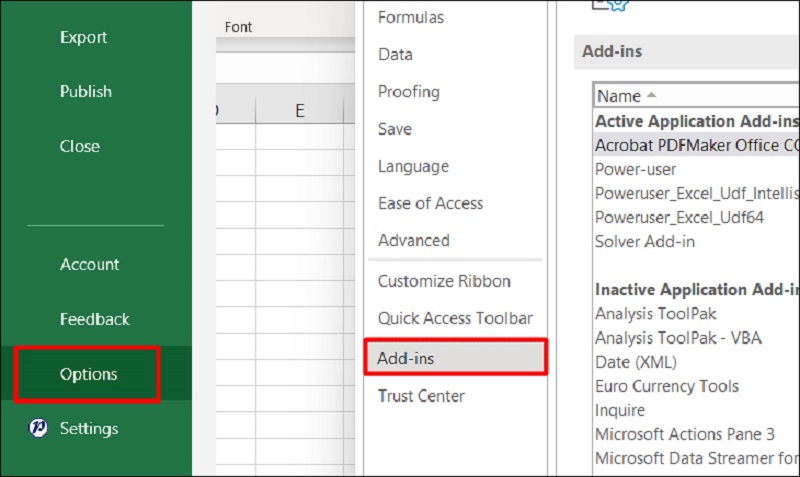Screen dimensions: 800x477
Task: Click Export in the File menu
Action: [82, 37]
